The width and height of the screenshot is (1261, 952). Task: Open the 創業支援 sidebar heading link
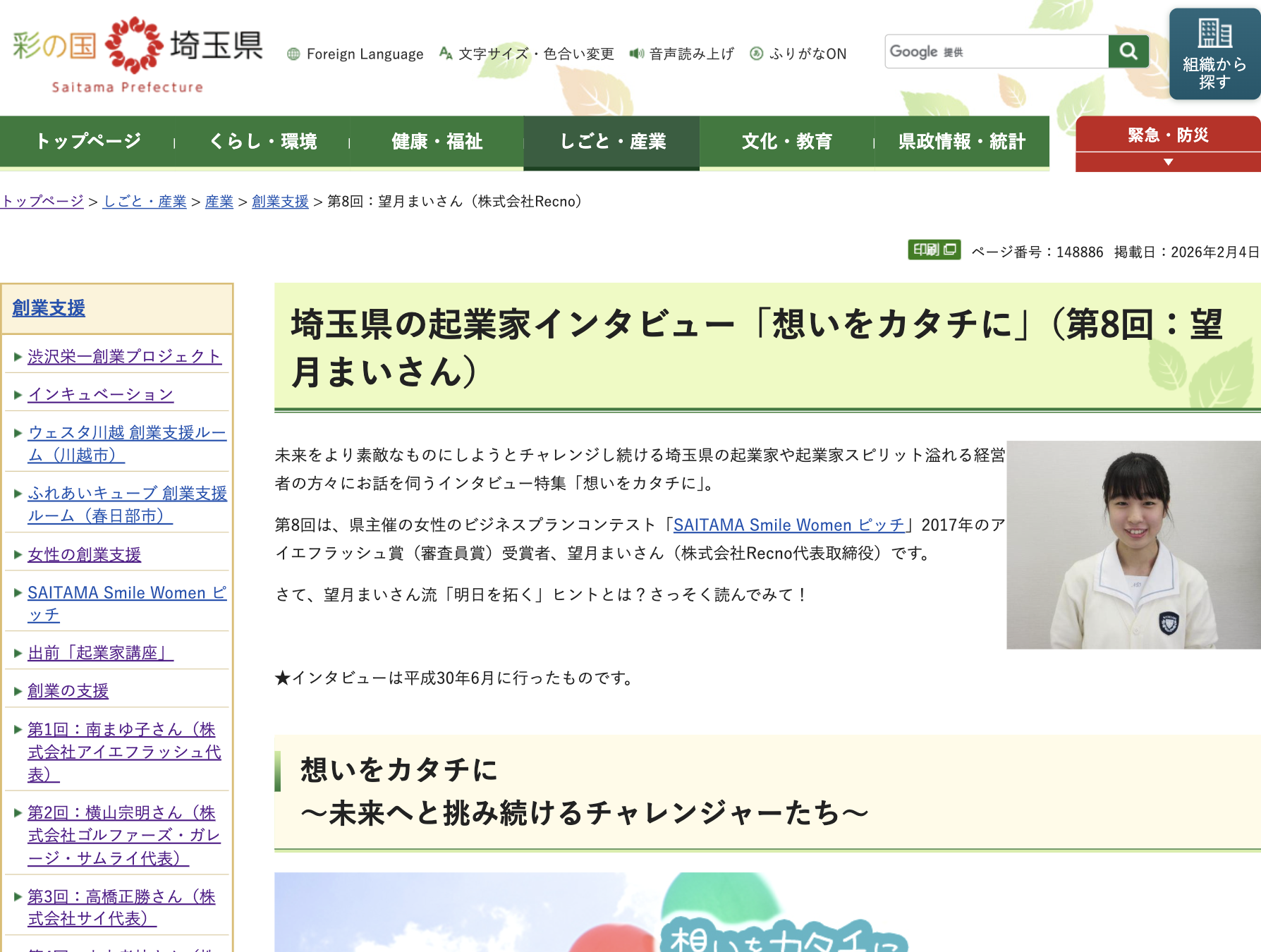tap(49, 308)
